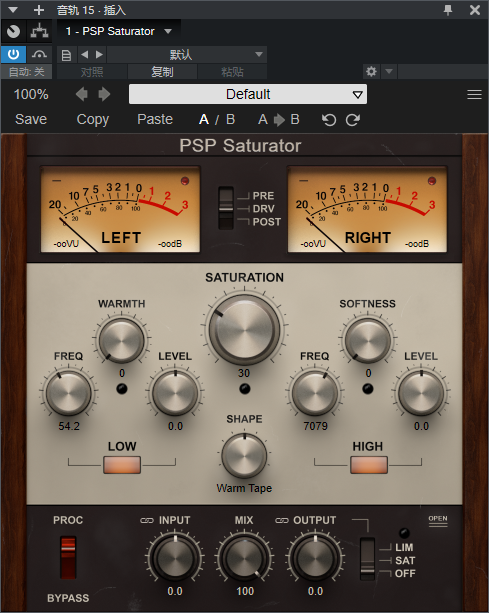Open the preset file icon
The width and height of the screenshot is (489, 613).
coord(66,55)
